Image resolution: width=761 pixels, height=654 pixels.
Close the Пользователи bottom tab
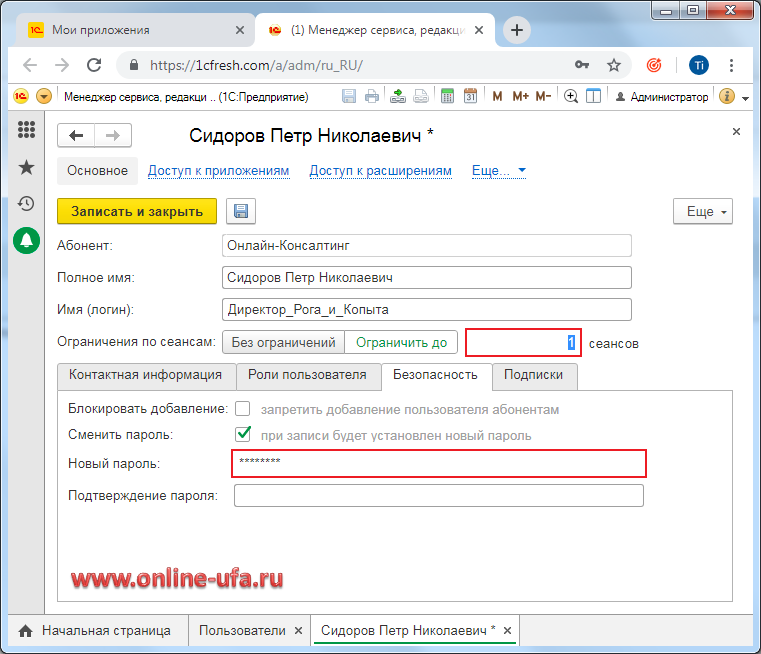click(298, 631)
